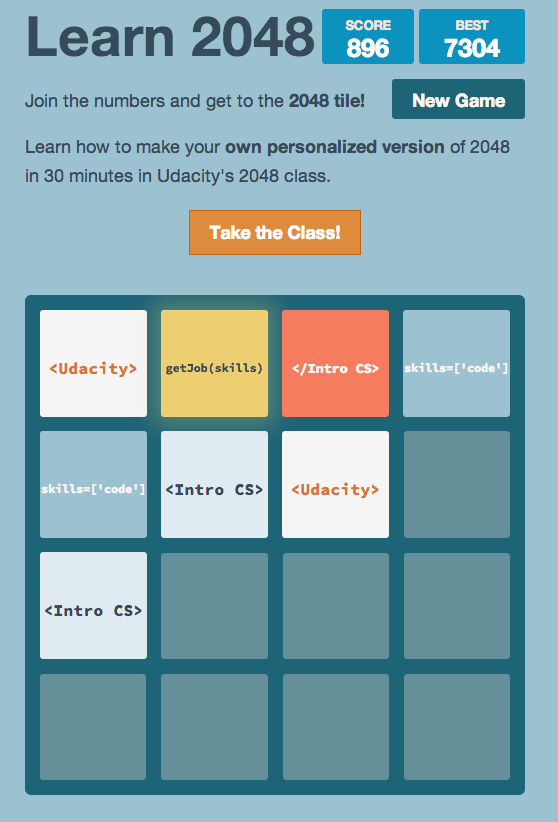Viewport: 558px width, 822px height.
Task: Click the 'own personalized version' bold text
Action: coord(335,147)
